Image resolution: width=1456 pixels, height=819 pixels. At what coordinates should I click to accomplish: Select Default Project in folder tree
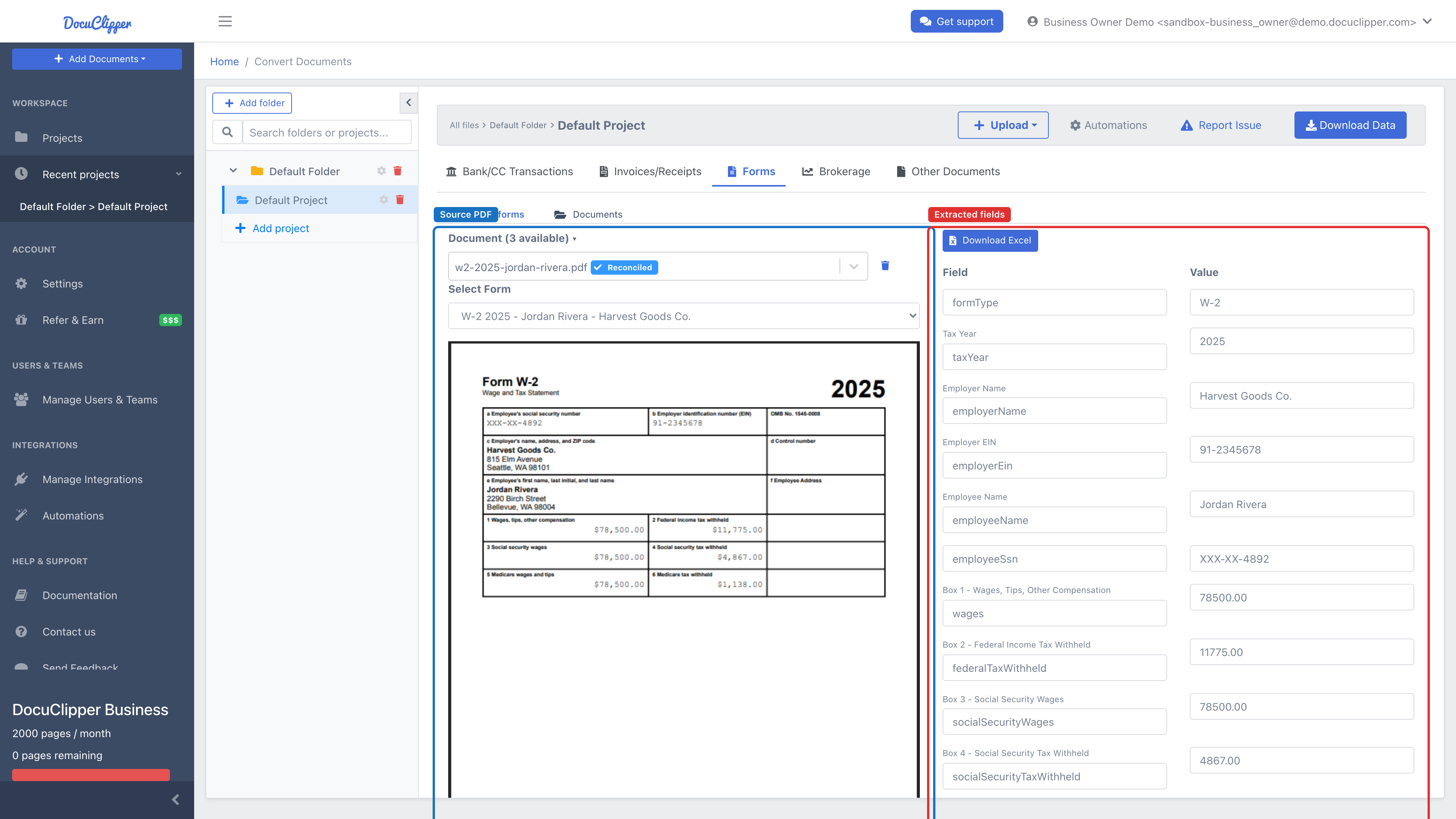pos(291,199)
